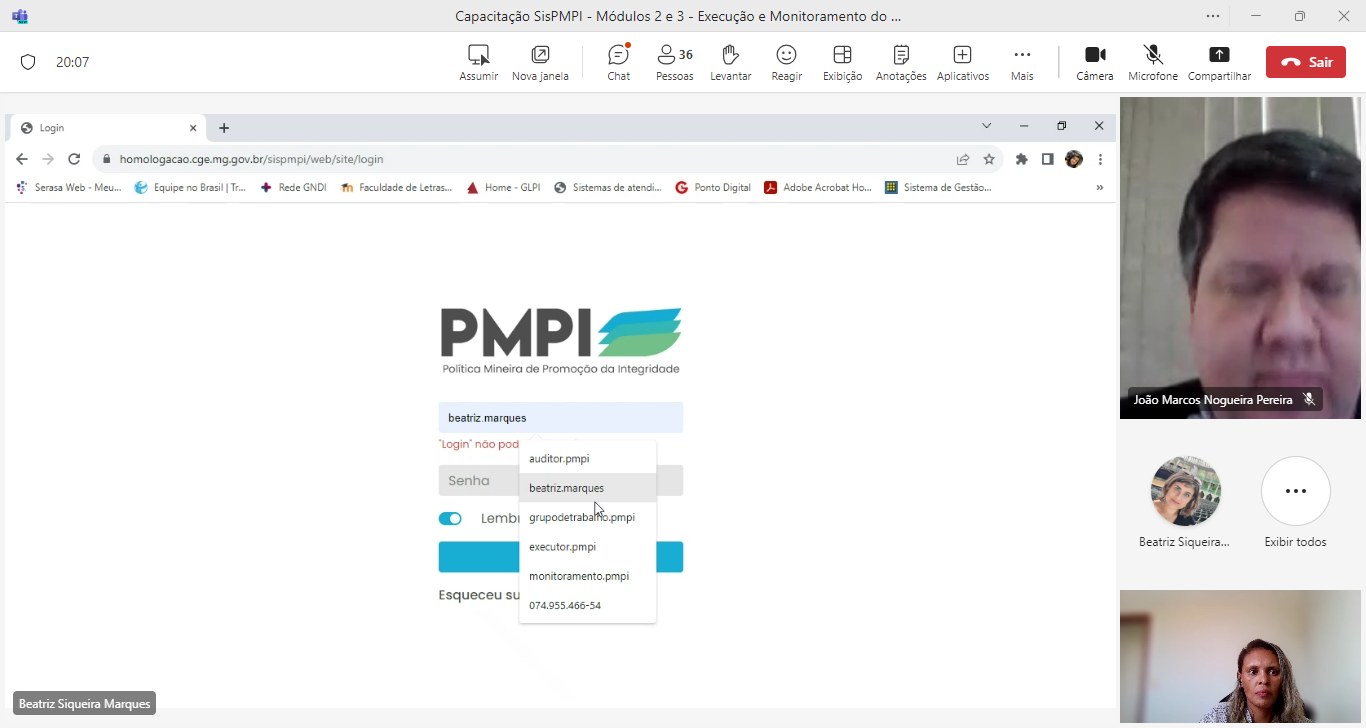
Task: Select 074.955.466-54 suggestion
Action: point(588,606)
